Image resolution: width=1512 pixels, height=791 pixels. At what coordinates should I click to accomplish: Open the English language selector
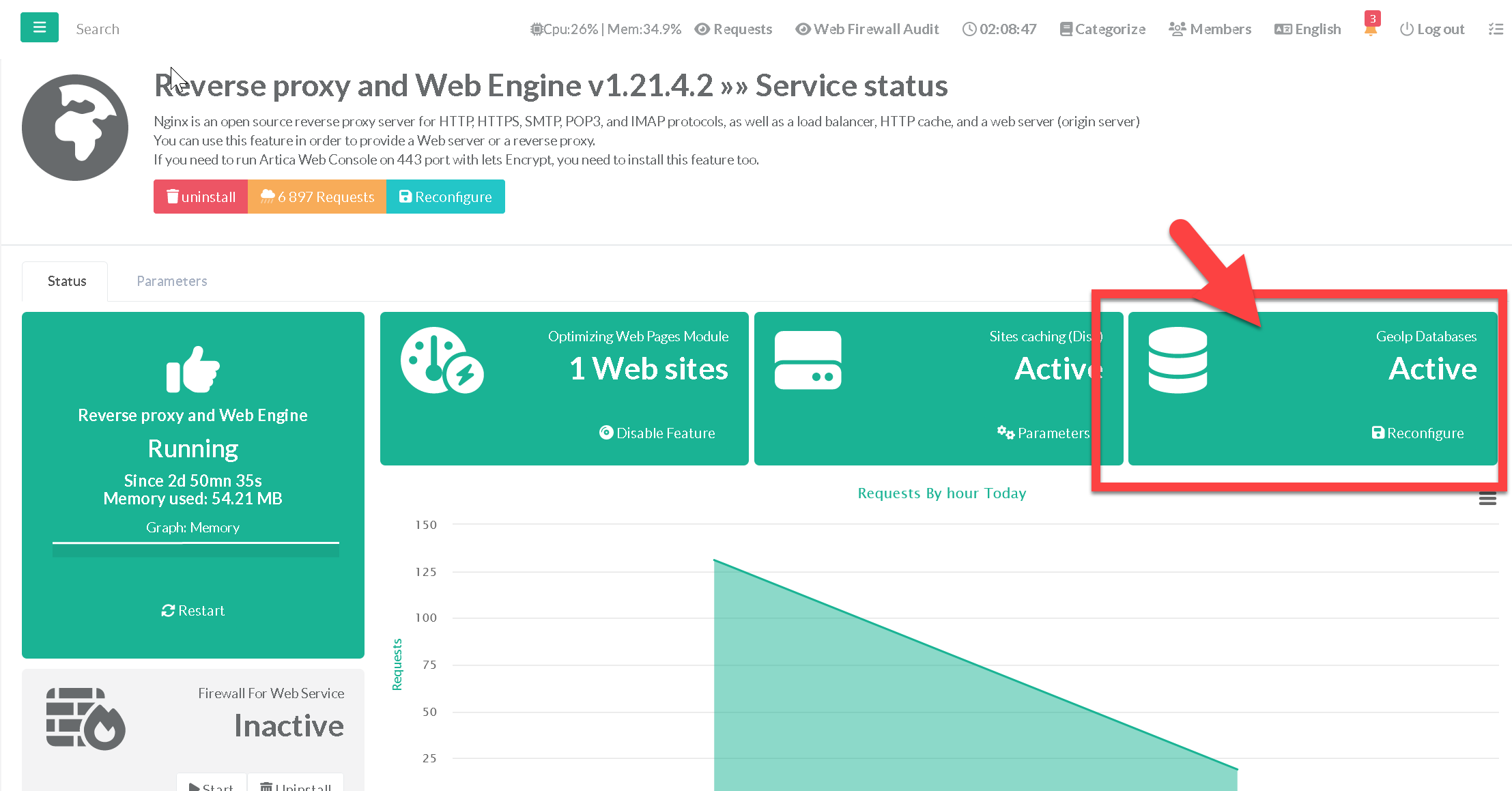[x=1307, y=29]
